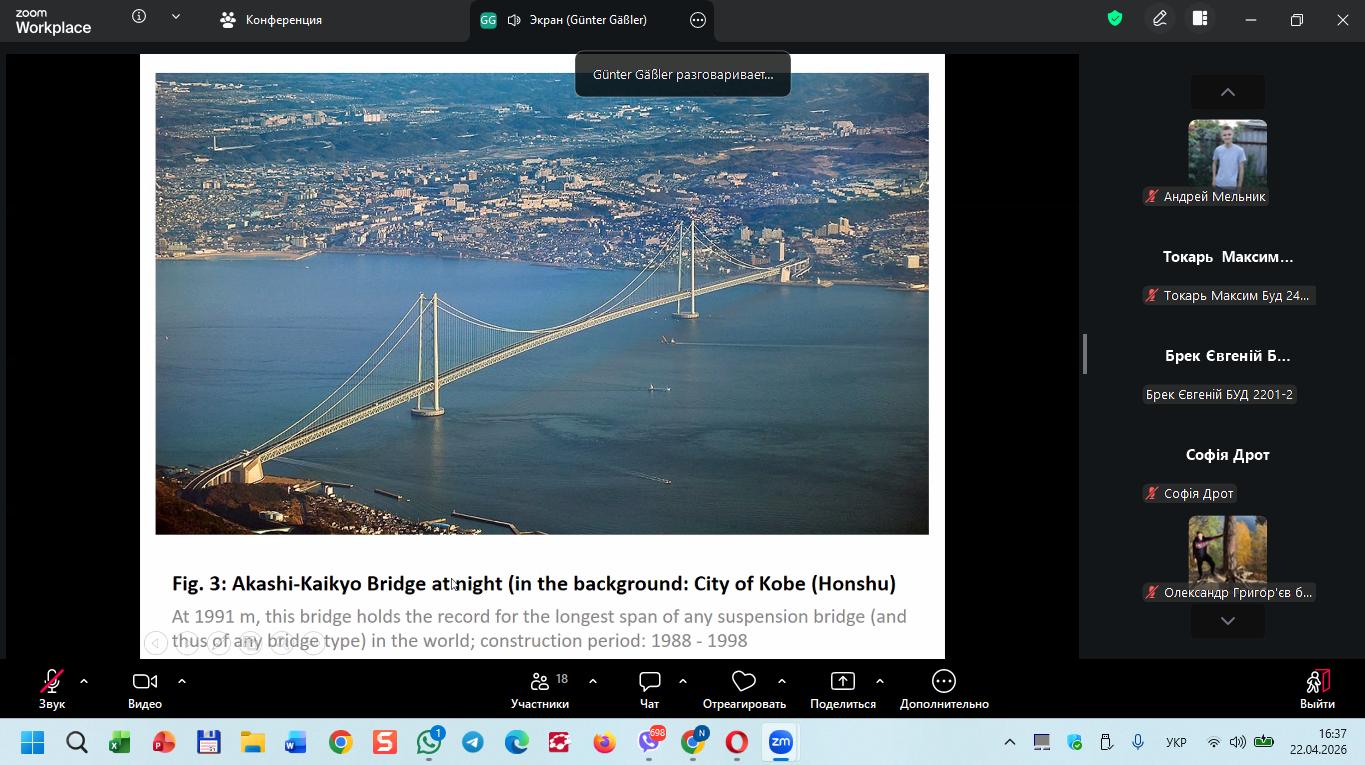This screenshot has height=765, width=1365.
Task: Expand video options arrow next to Видео
Action: tap(182, 681)
